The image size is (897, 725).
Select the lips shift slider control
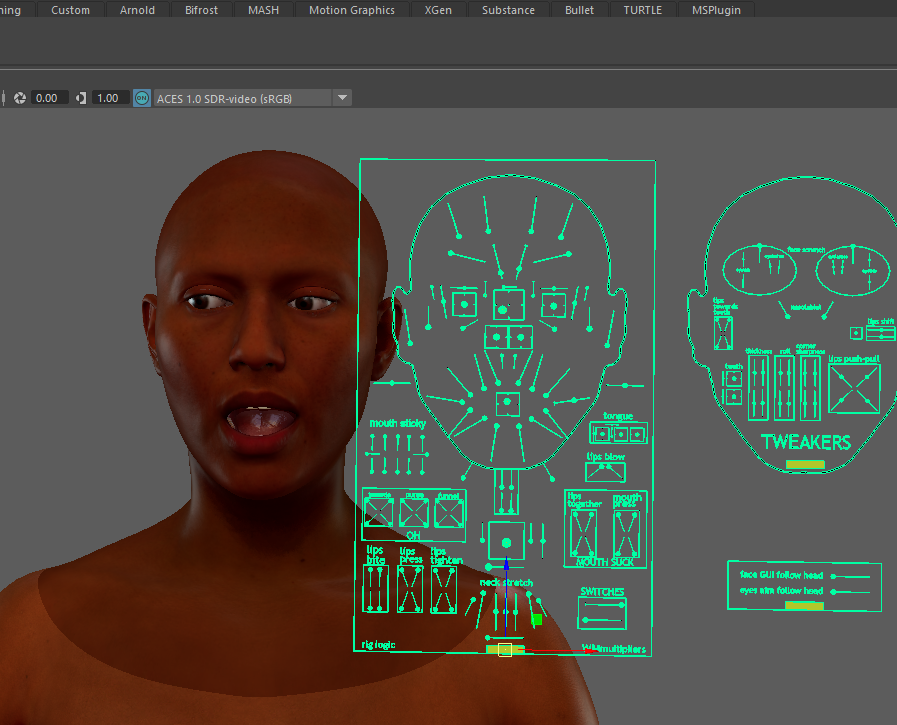pyautogui.click(x=880, y=332)
